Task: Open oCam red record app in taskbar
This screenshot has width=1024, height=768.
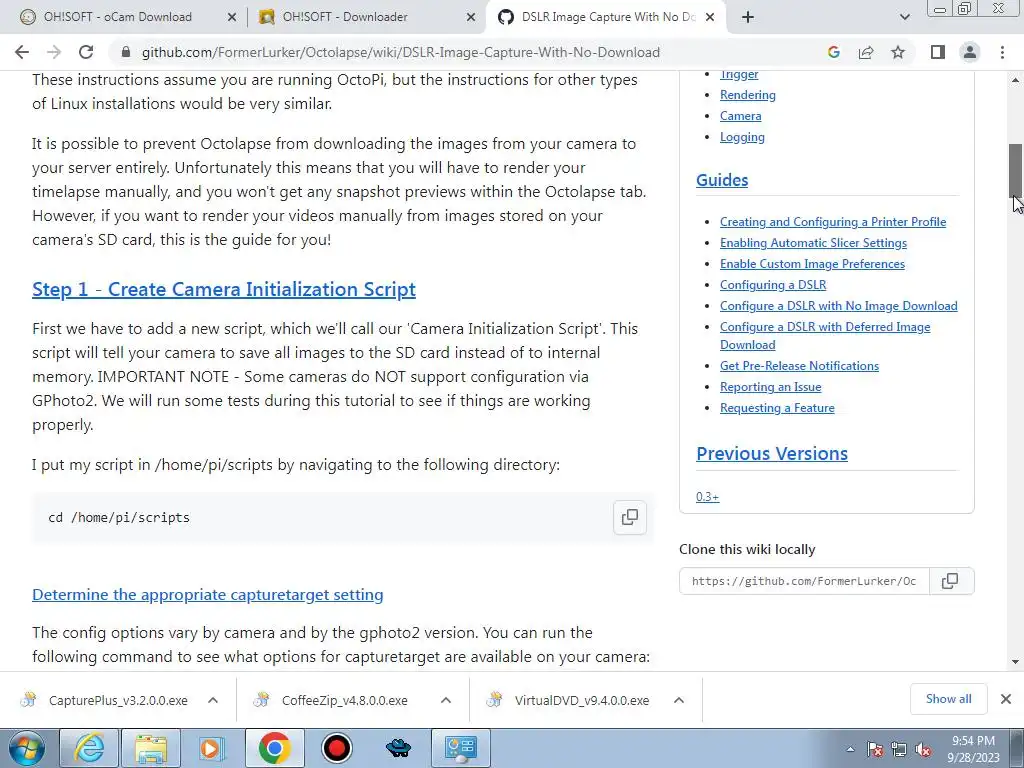Action: (x=337, y=748)
